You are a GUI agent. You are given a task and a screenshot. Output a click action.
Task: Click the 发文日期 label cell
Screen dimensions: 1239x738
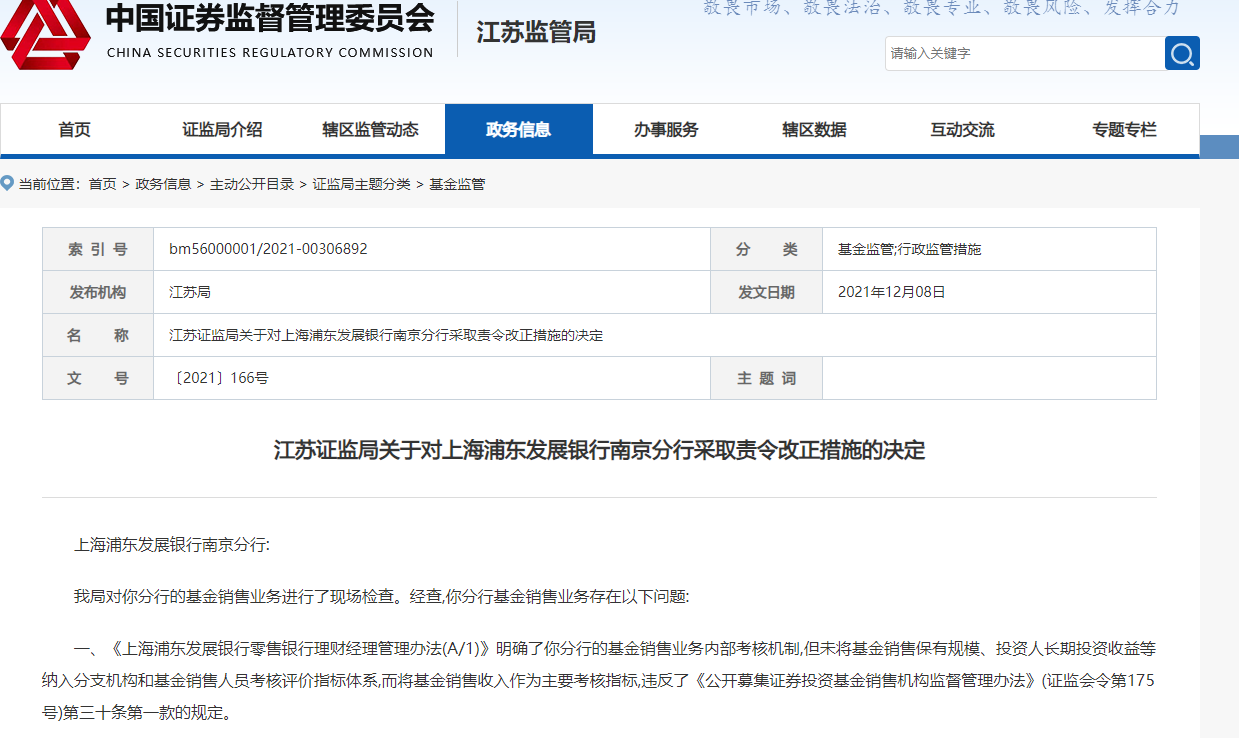(x=767, y=292)
